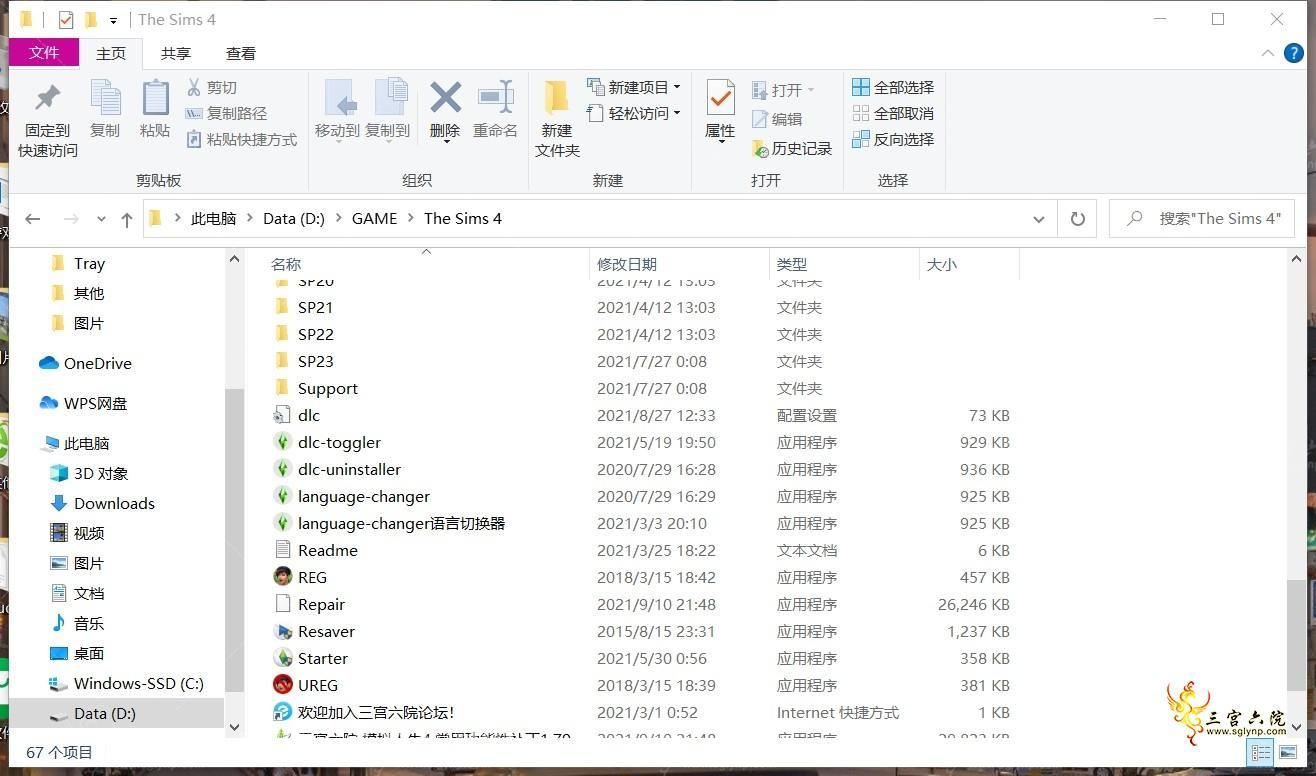Viewport: 1316px width, 776px height.
Task: Click the Refresh button beside address bar
Action: pyautogui.click(x=1078, y=219)
